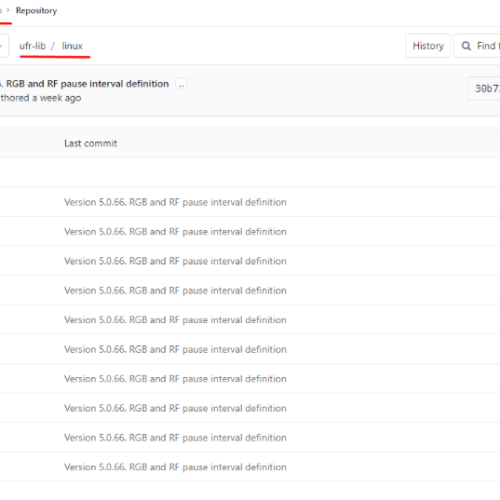The image size is (500, 500).
Task: Open the sixth Version 5.0.66 commit link
Action: point(175,349)
